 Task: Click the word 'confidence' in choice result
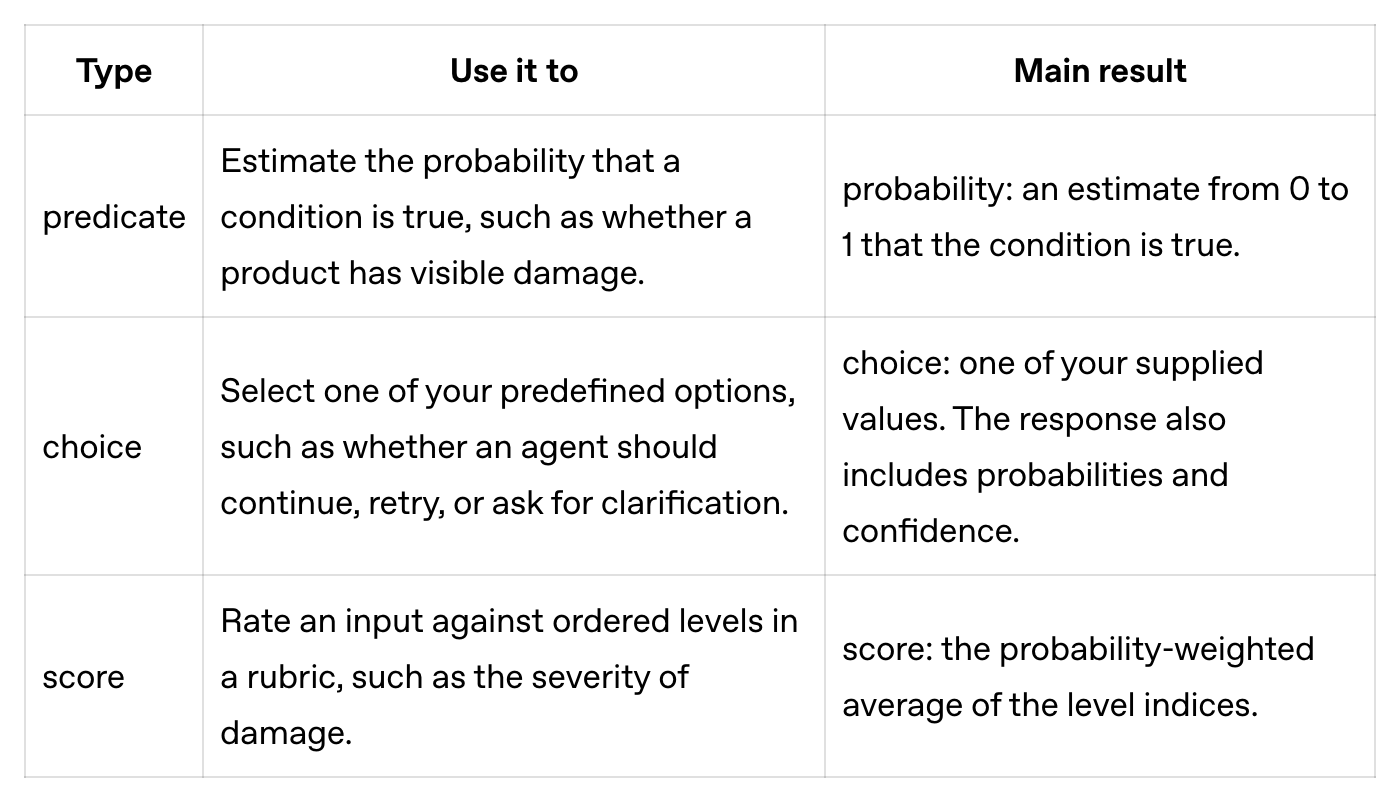click(930, 531)
